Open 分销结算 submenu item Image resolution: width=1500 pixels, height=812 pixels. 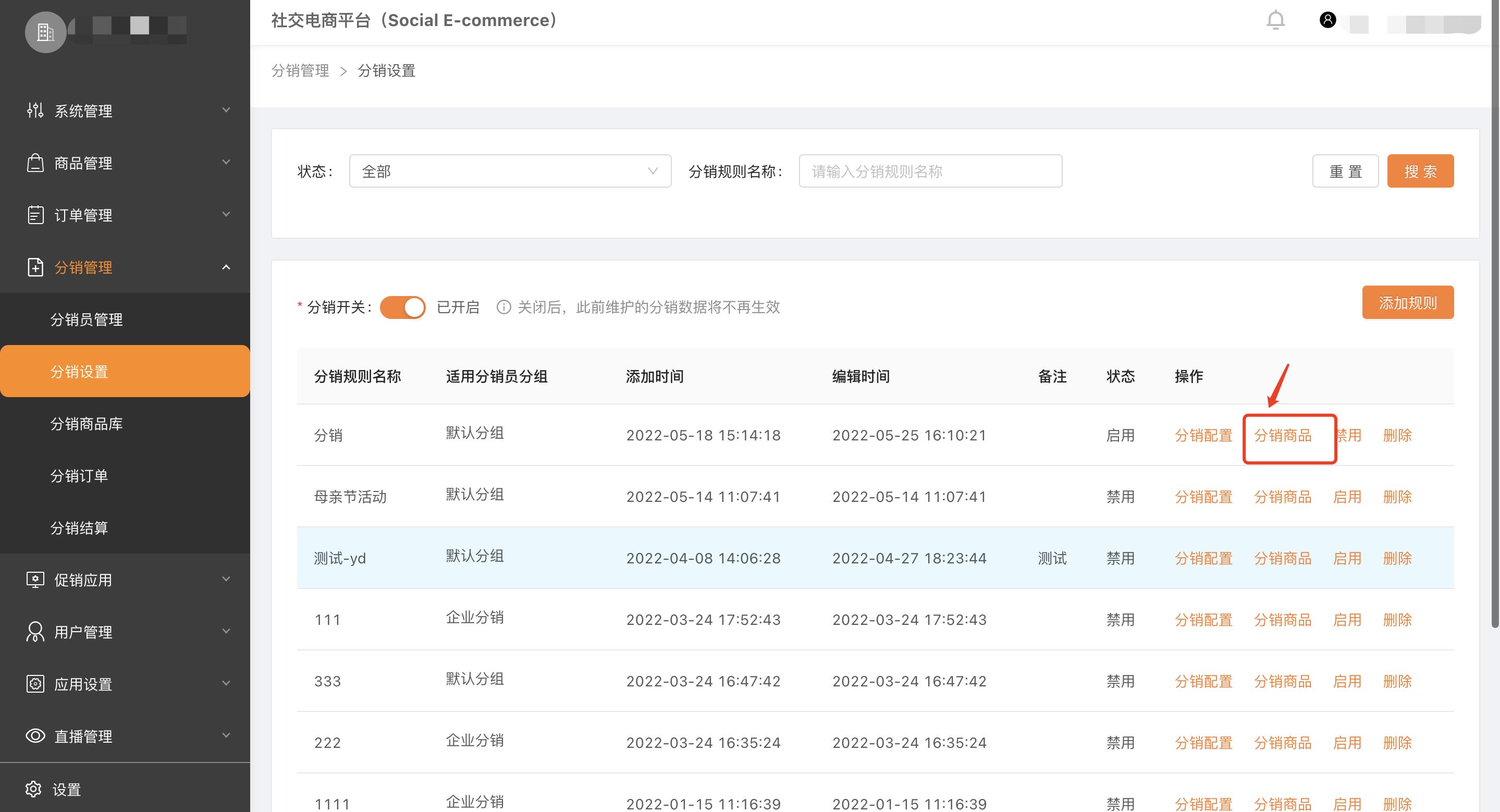pyautogui.click(x=125, y=527)
